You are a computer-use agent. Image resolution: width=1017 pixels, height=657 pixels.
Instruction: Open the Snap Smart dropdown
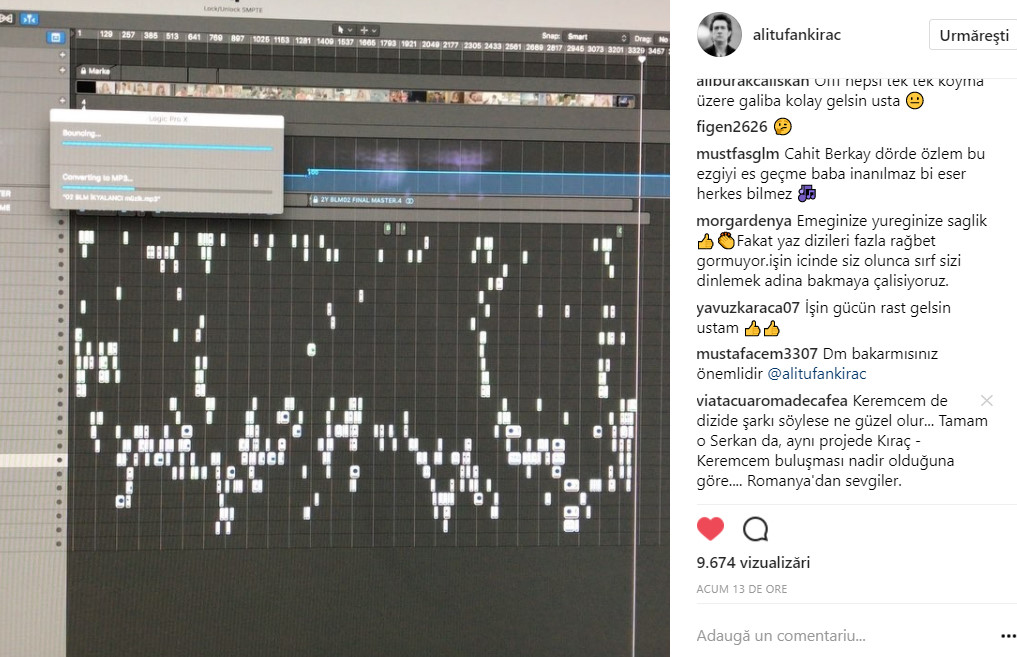pos(596,37)
